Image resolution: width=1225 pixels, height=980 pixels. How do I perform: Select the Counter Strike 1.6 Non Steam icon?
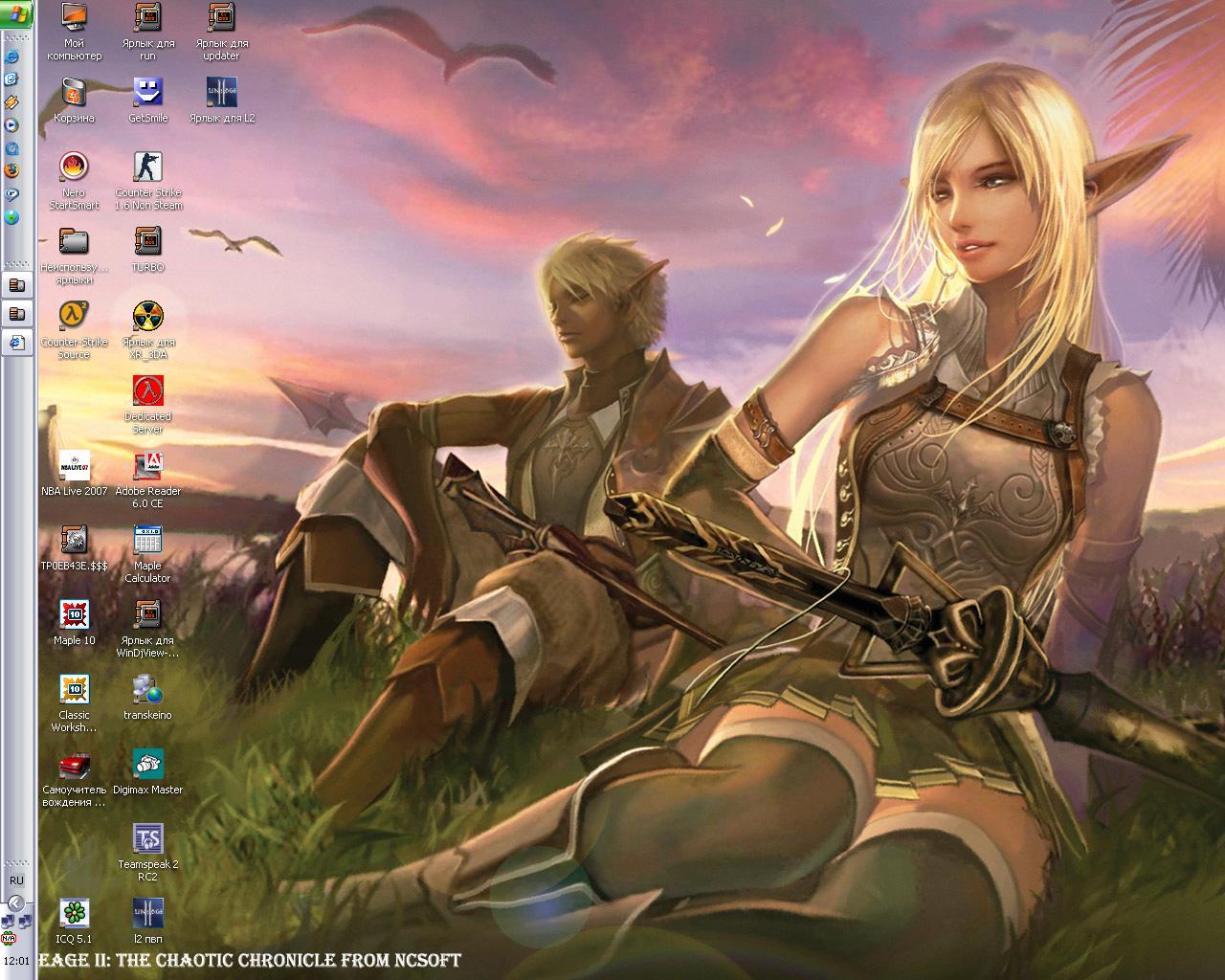coord(147,181)
